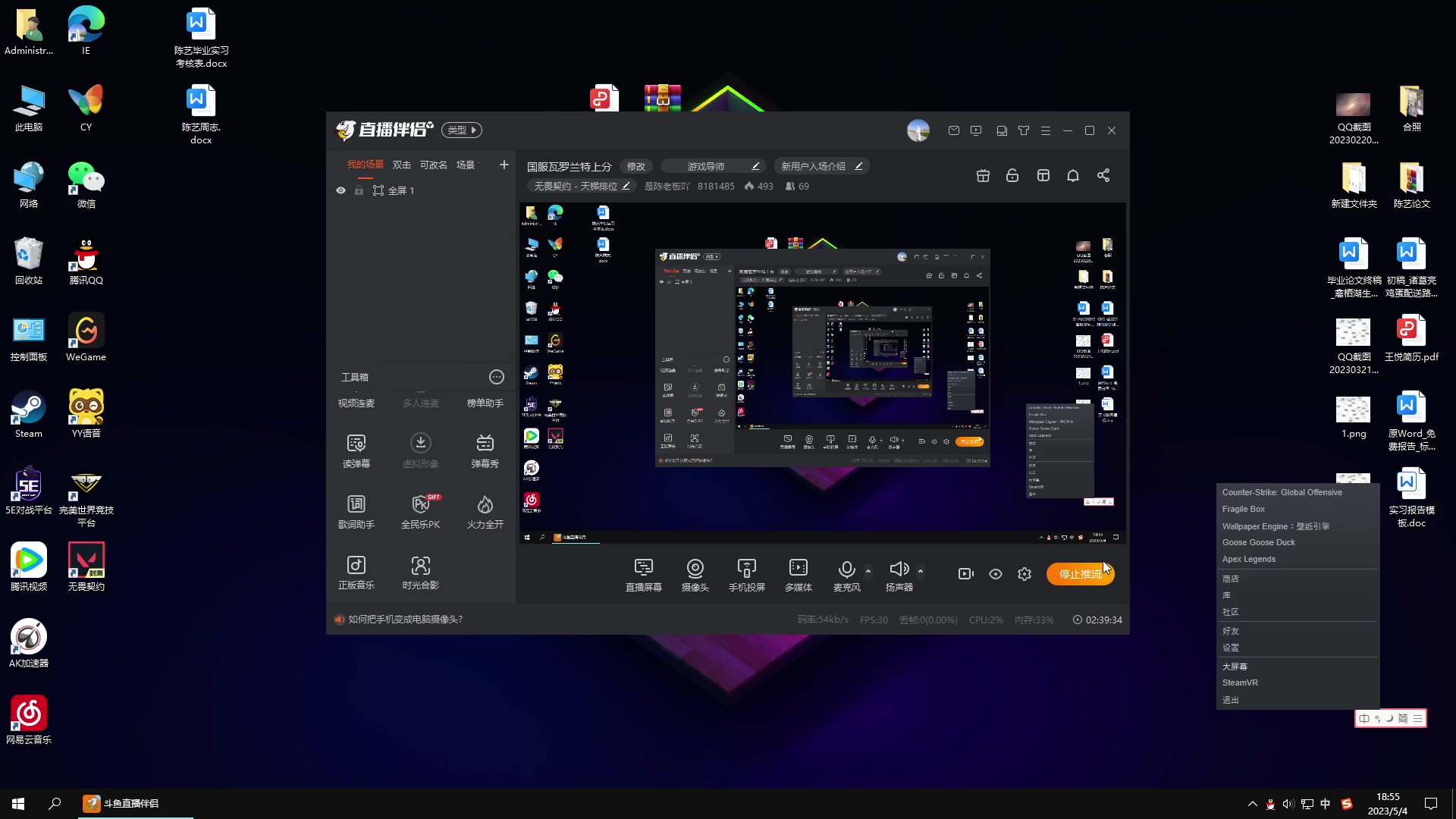Open the 类型 type selector
The image size is (1456, 819).
point(462,130)
